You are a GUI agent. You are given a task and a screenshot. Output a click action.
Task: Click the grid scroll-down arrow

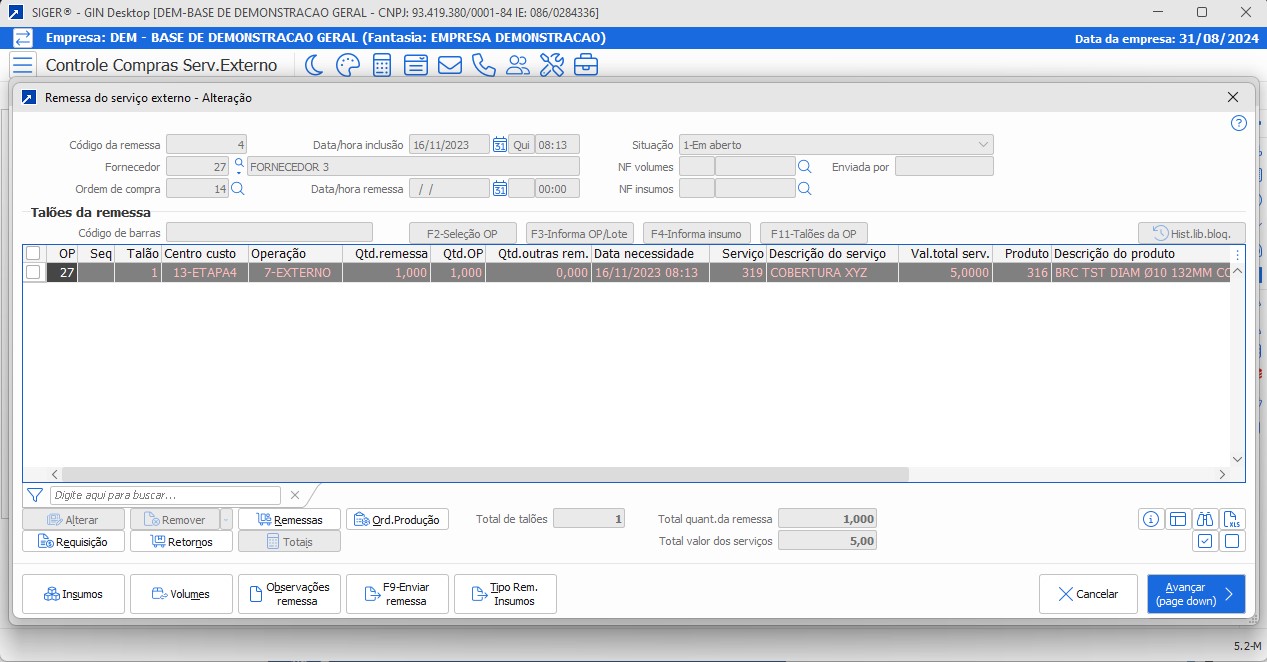tap(1237, 460)
